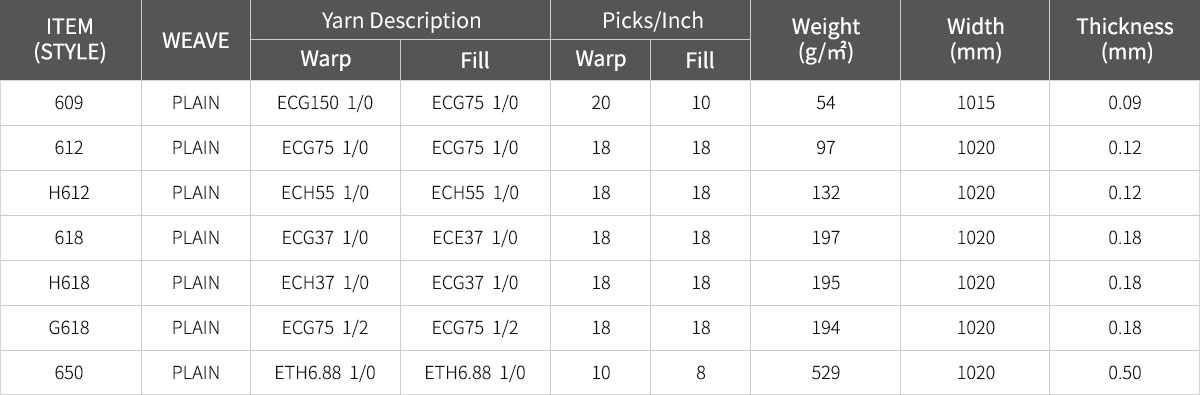Click the ECG150 1/0 warp yarn cell
1200x395 pixels.
[326, 103]
